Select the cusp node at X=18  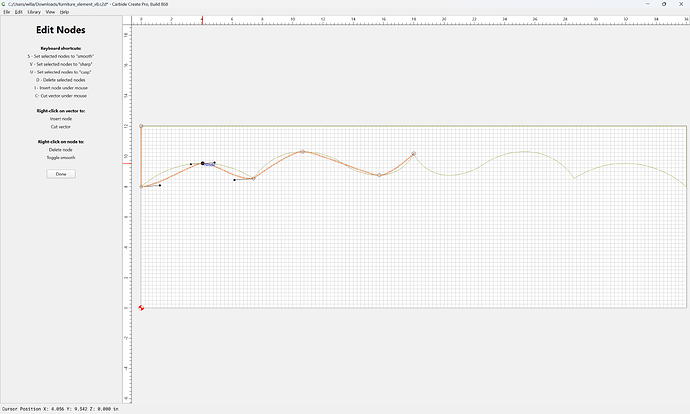tap(414, 154)
